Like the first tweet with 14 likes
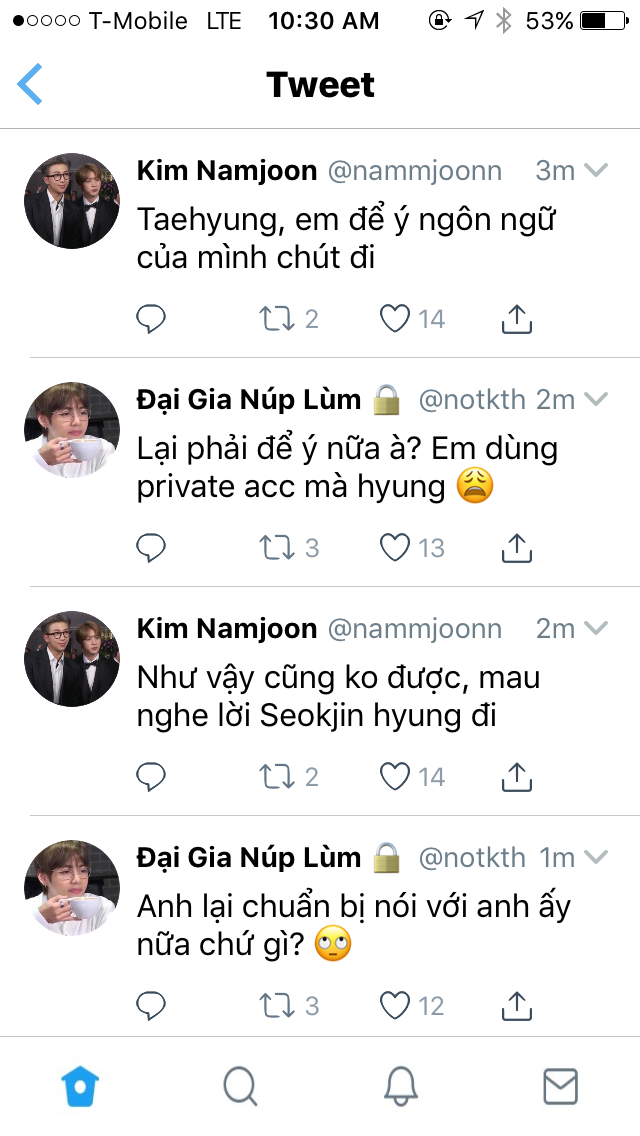This screenshot has width=640, height=1136. [396, 319]
